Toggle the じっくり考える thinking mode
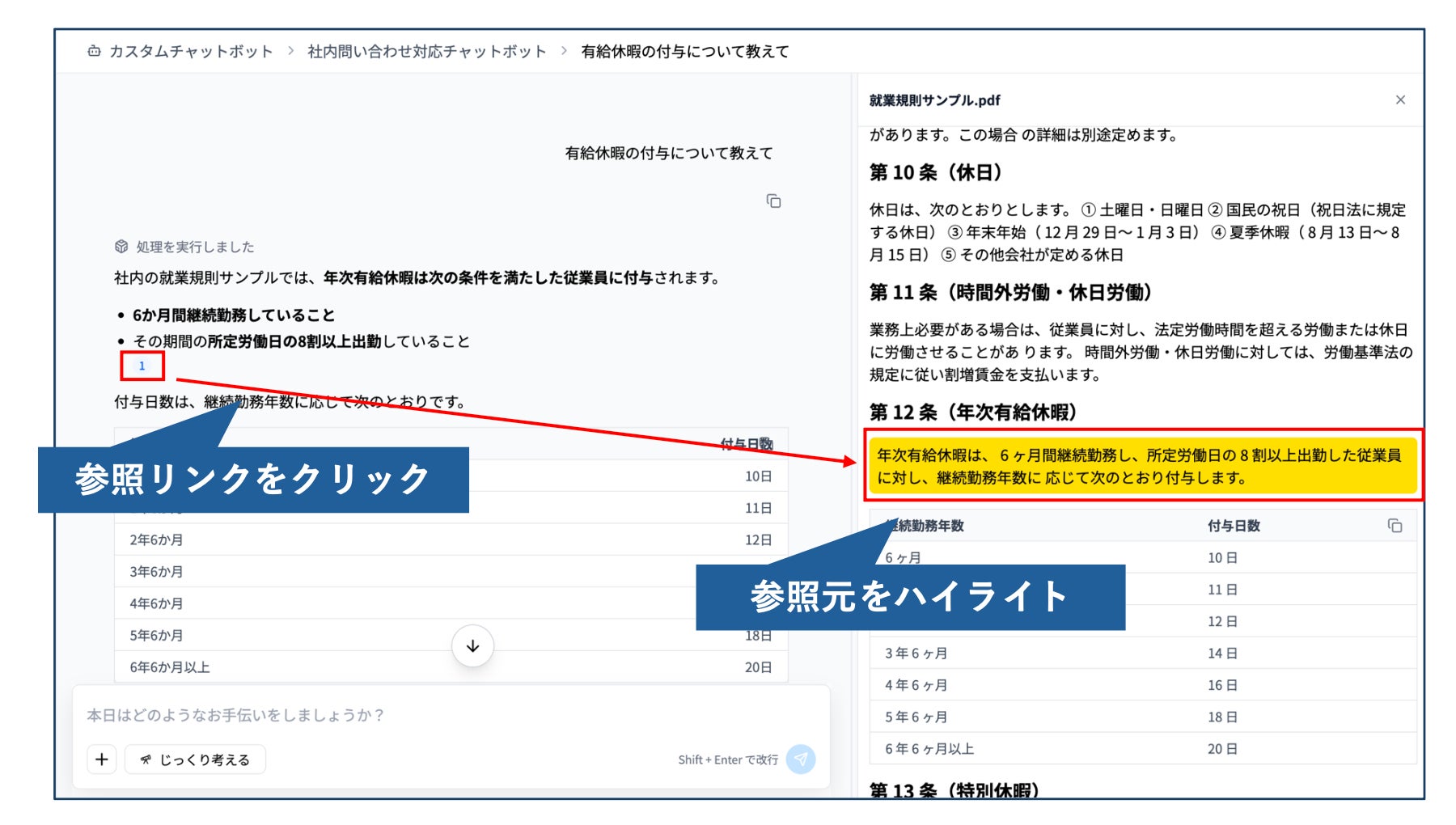Viewport: 1456px width, 825px height. pos(195,759)
